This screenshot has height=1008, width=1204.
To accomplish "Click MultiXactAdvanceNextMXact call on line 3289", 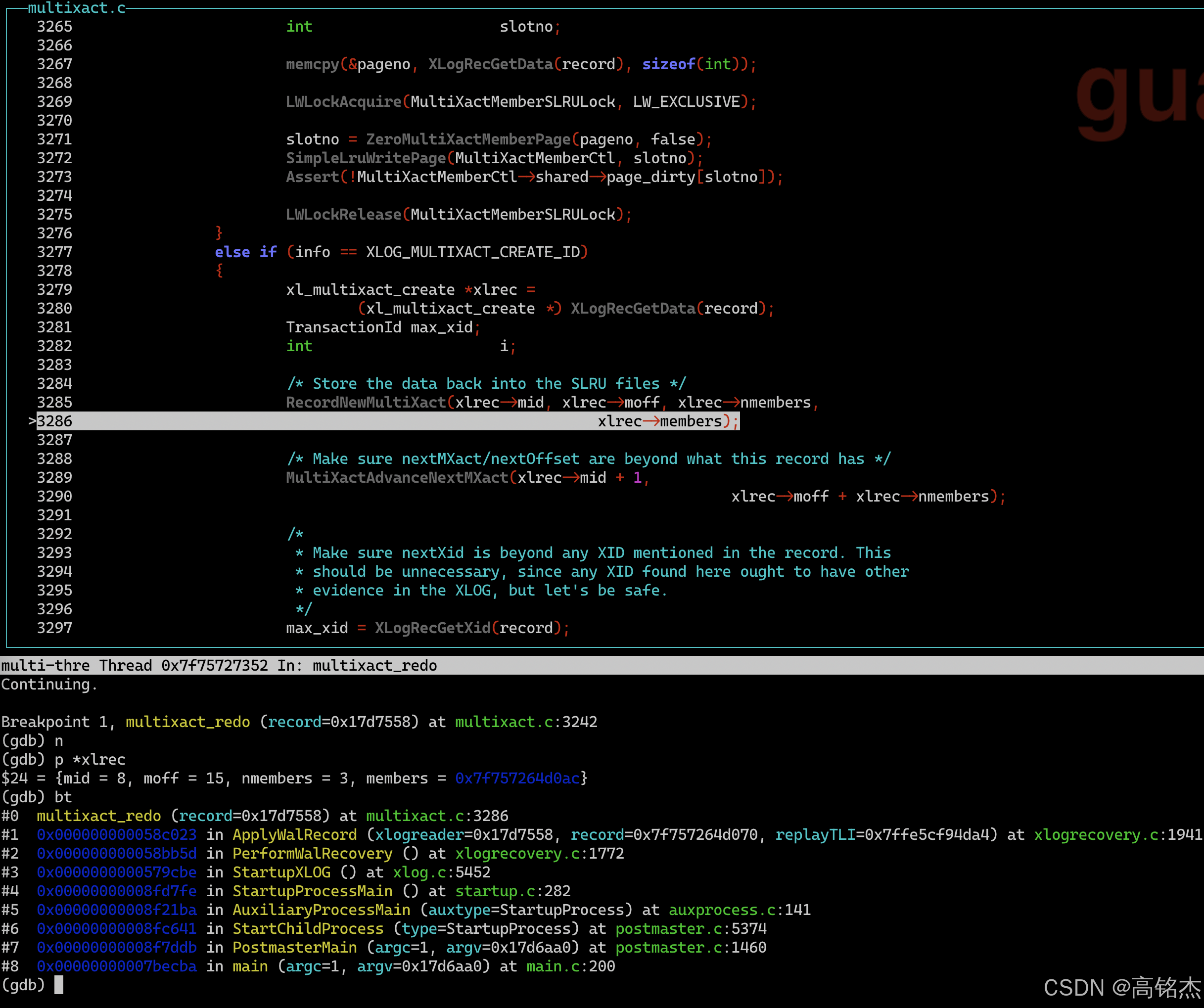I will click(x=397, y=478).
